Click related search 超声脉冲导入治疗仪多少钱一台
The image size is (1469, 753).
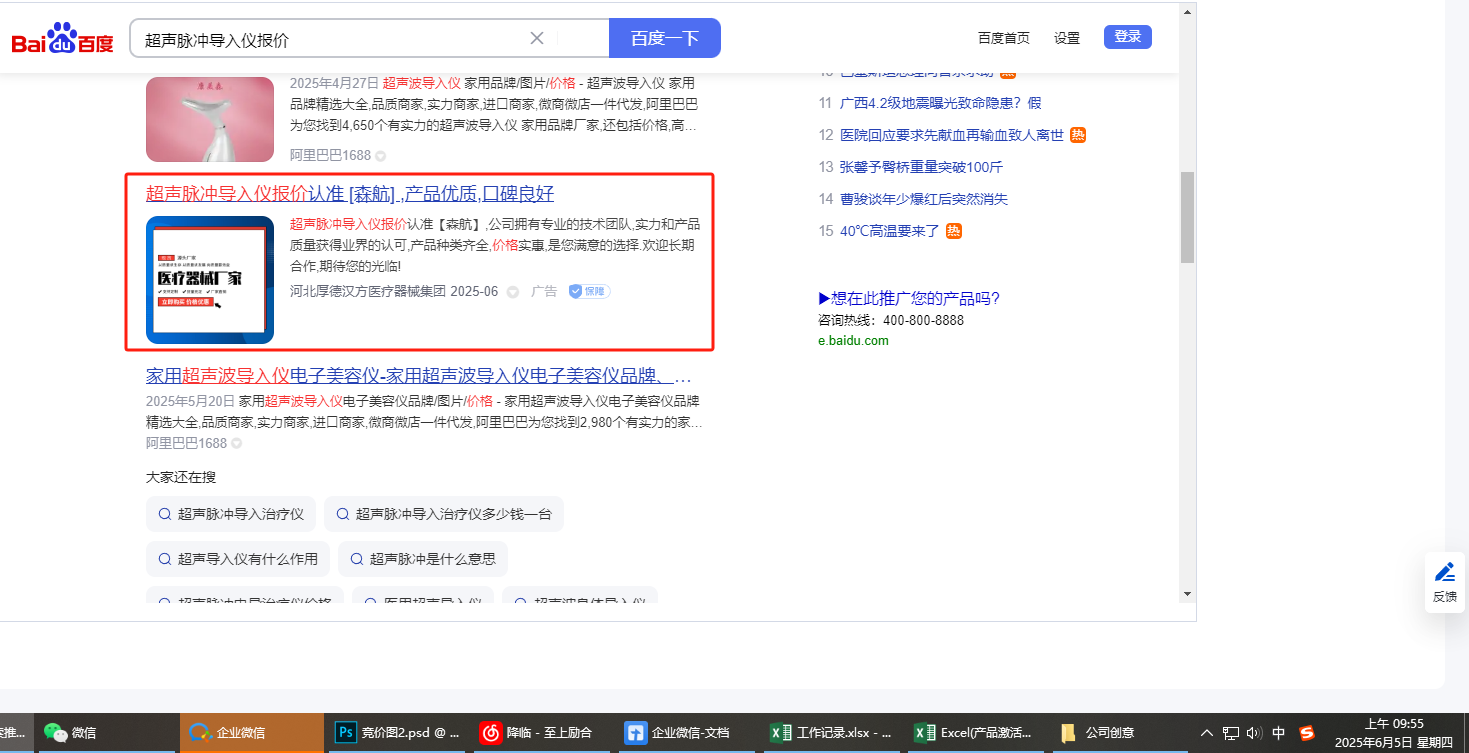[443, 514]
